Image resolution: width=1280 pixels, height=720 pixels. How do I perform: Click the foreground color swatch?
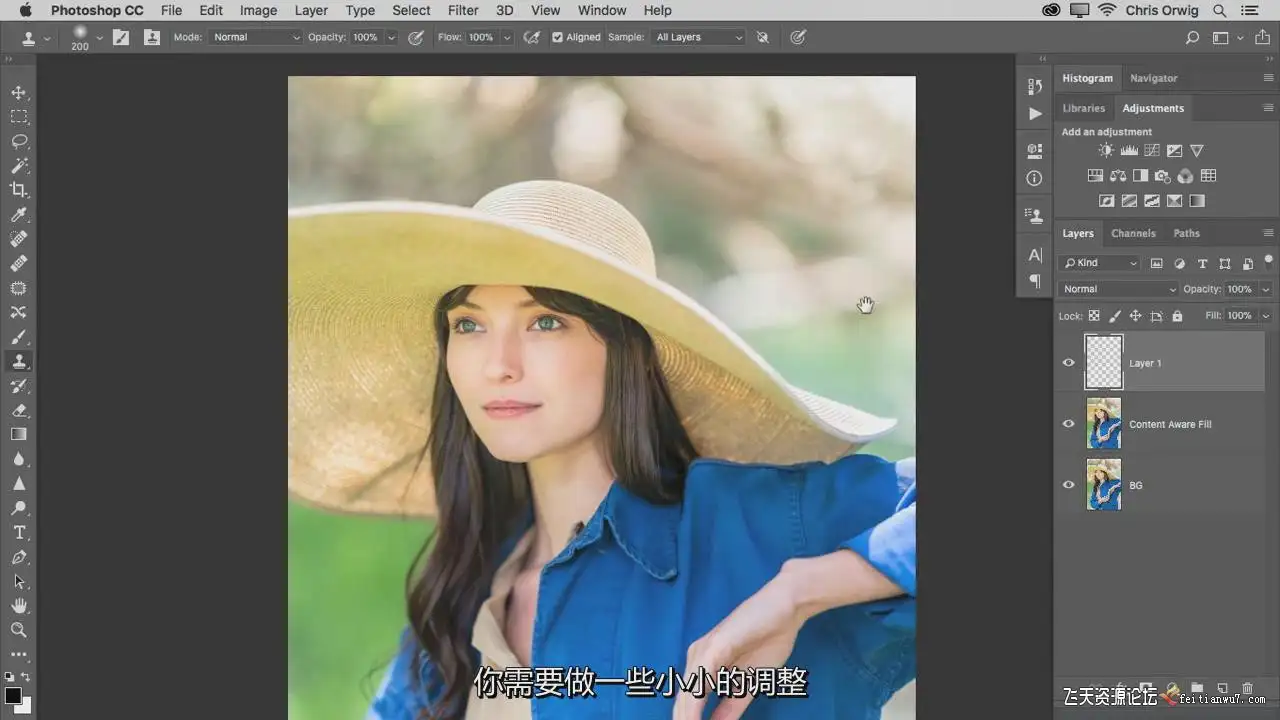coord(13,694)
